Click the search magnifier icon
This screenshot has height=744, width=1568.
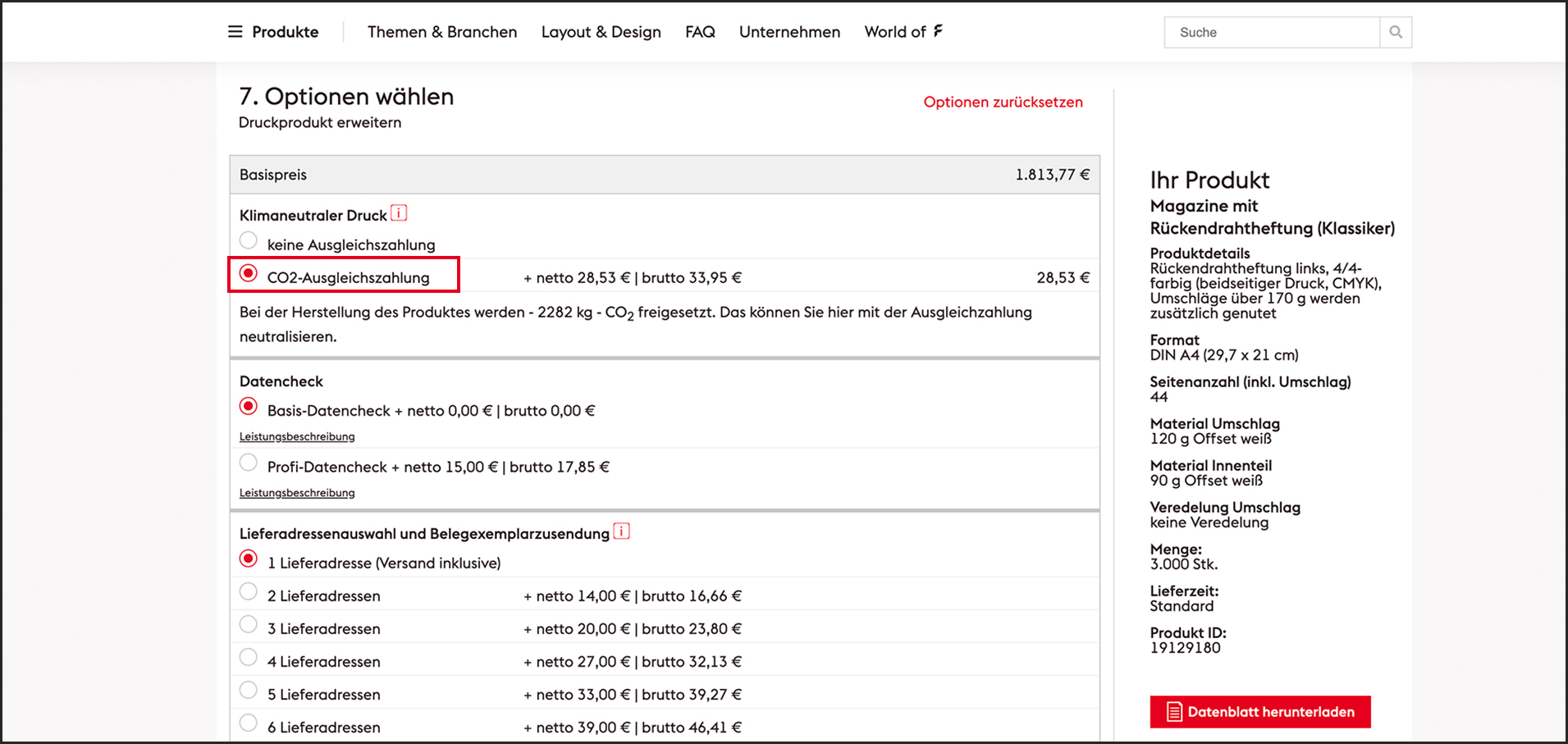coord(1395,33)
